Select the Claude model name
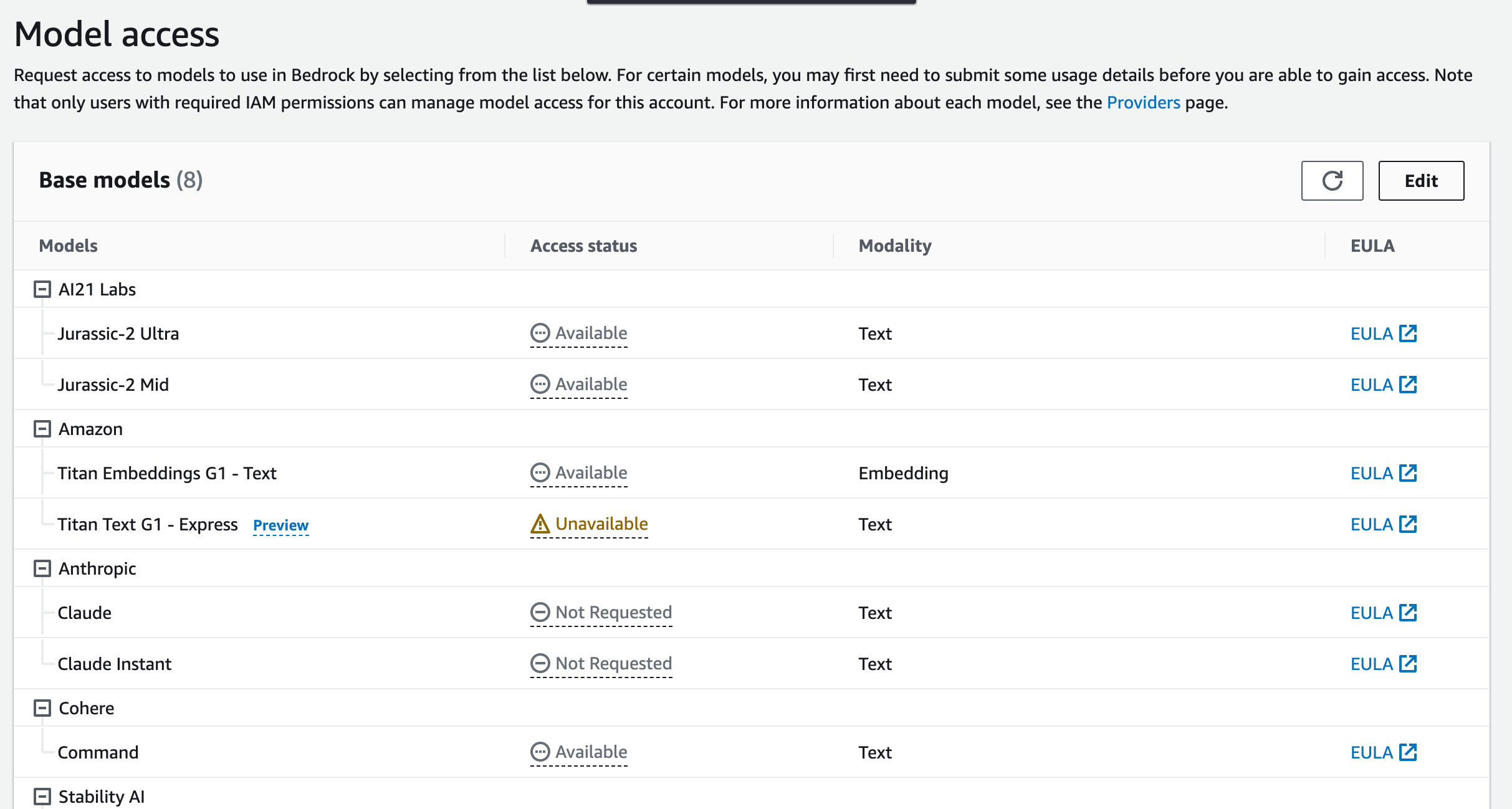This screenshot has width=1512, height=809. [85, 613]
